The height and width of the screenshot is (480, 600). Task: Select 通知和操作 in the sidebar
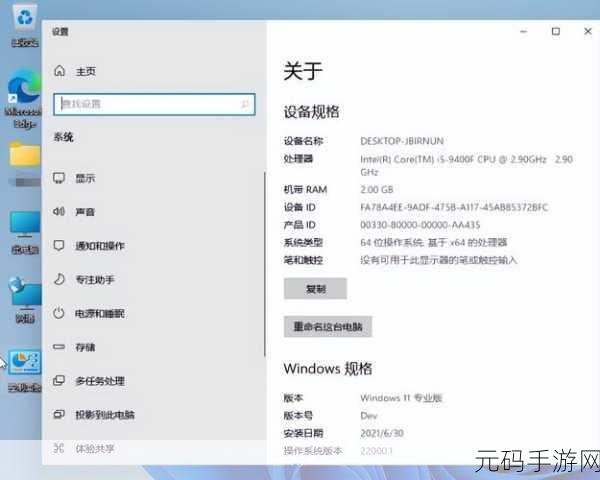[x=100, y=246]
